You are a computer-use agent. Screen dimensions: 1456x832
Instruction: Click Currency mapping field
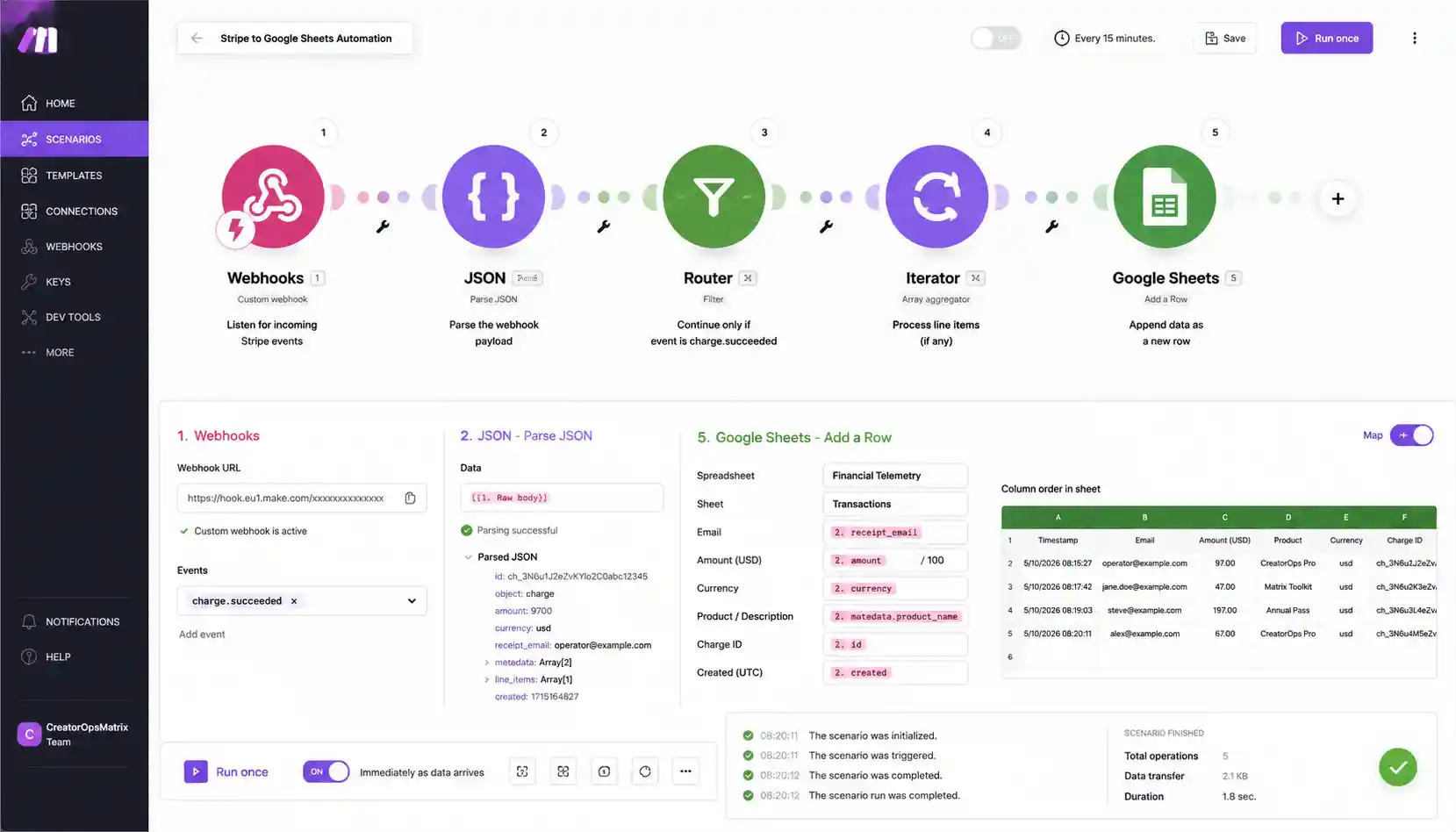click(895, 588)
